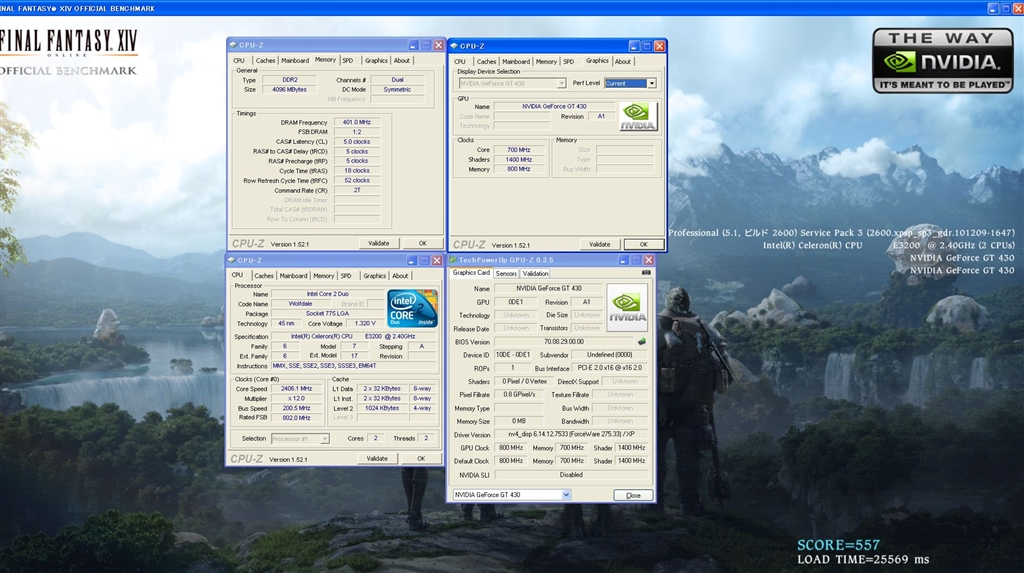Open the GPU selector dropdown in GPU-Z

click(566, 495)
